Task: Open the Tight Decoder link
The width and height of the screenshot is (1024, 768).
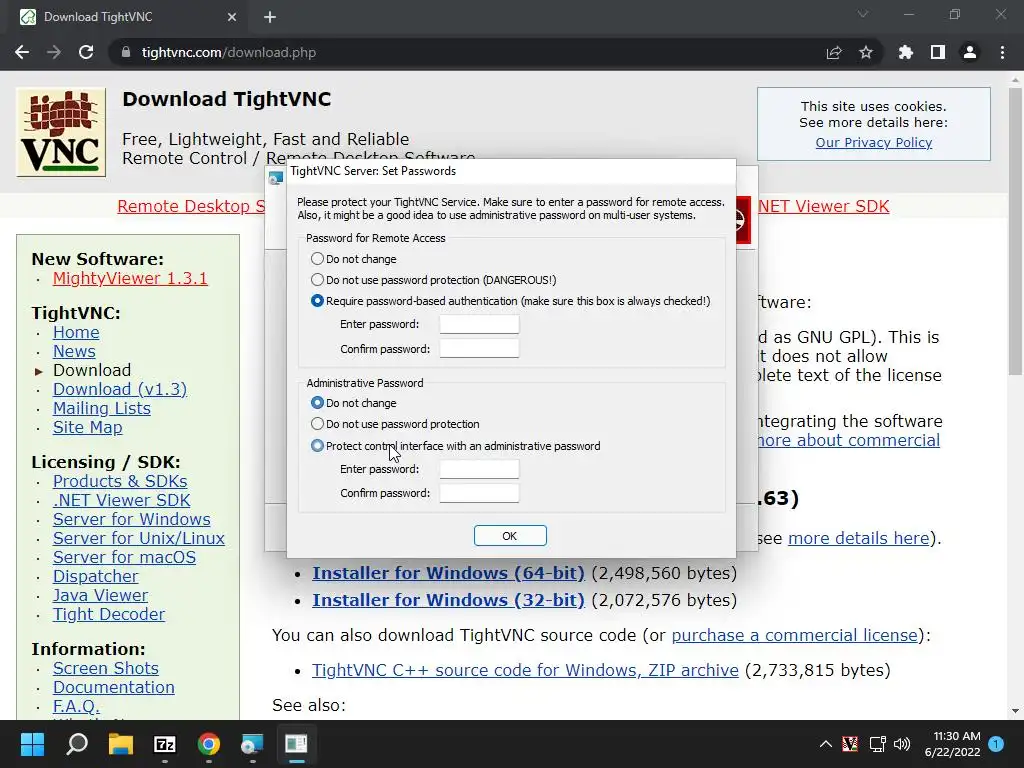Action: (108, 614)
